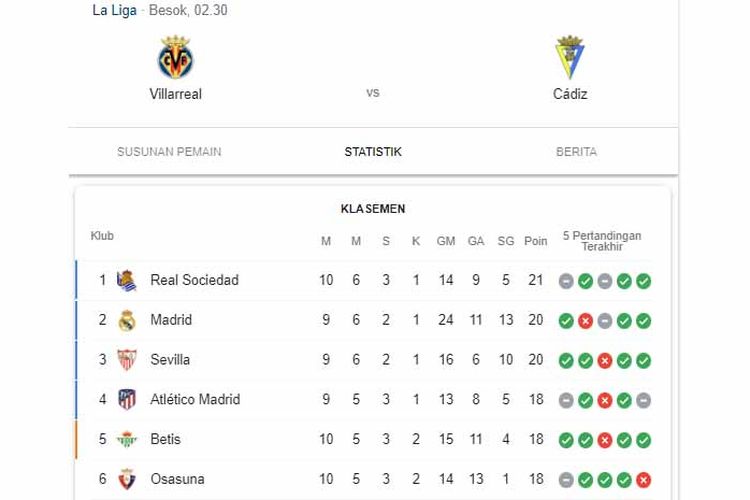Click the Real Sociedad crest icon
The height and width of the screenshot is (500, 750).
pos(127,280)
